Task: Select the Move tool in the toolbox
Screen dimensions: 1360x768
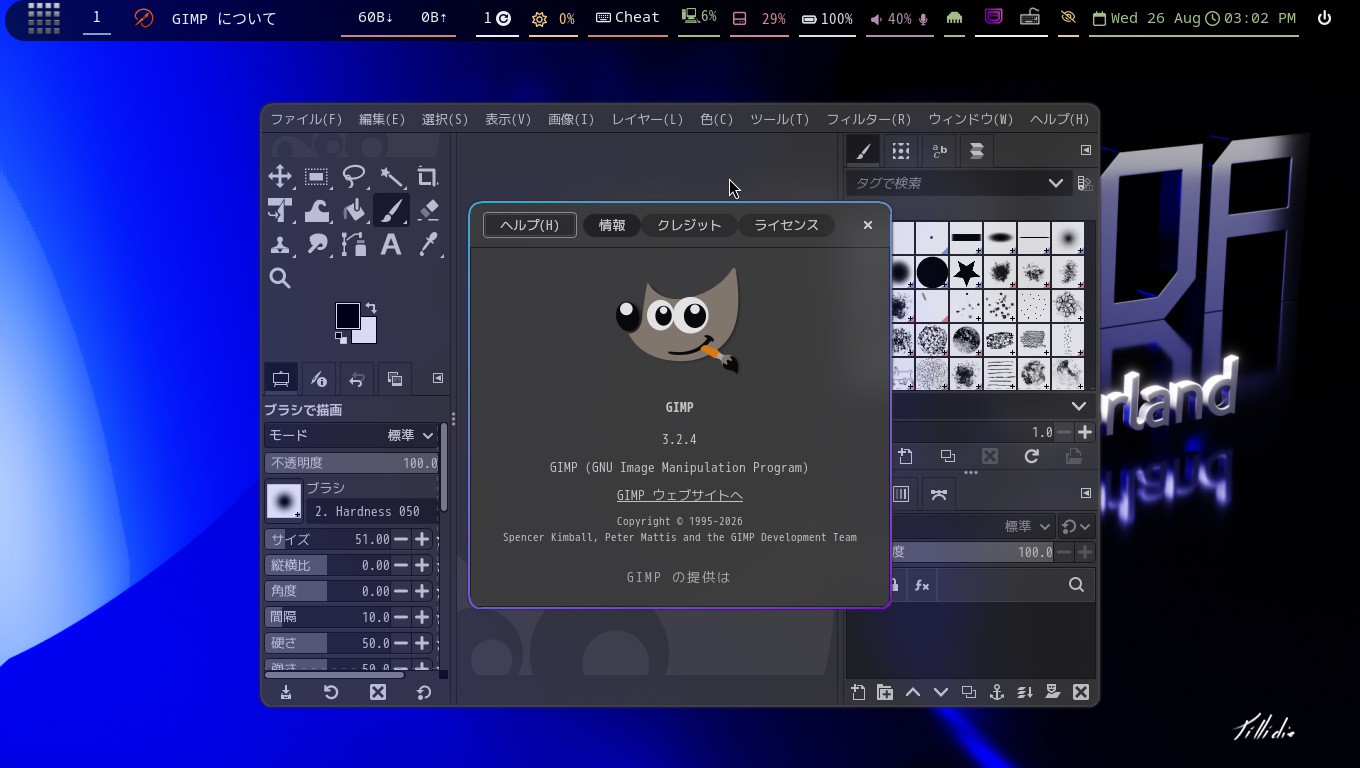Action: (x=280, y=177)
